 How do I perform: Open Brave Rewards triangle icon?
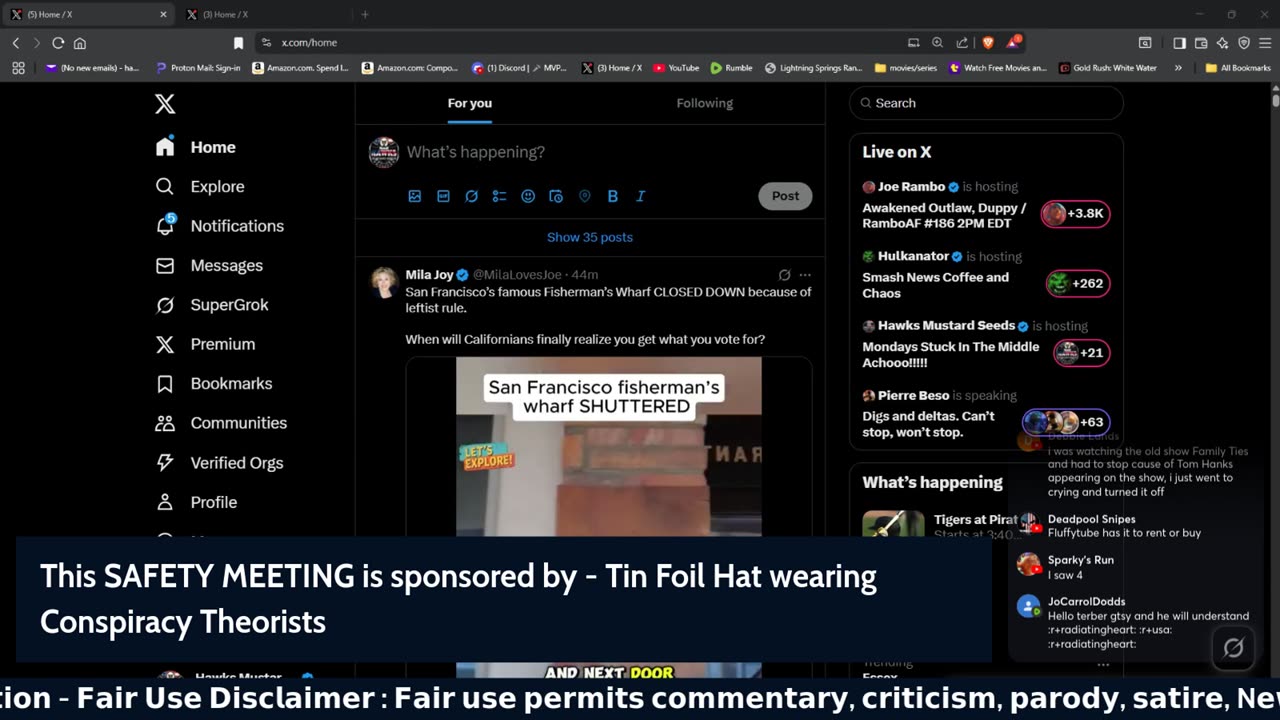[x=1014, y=43]
